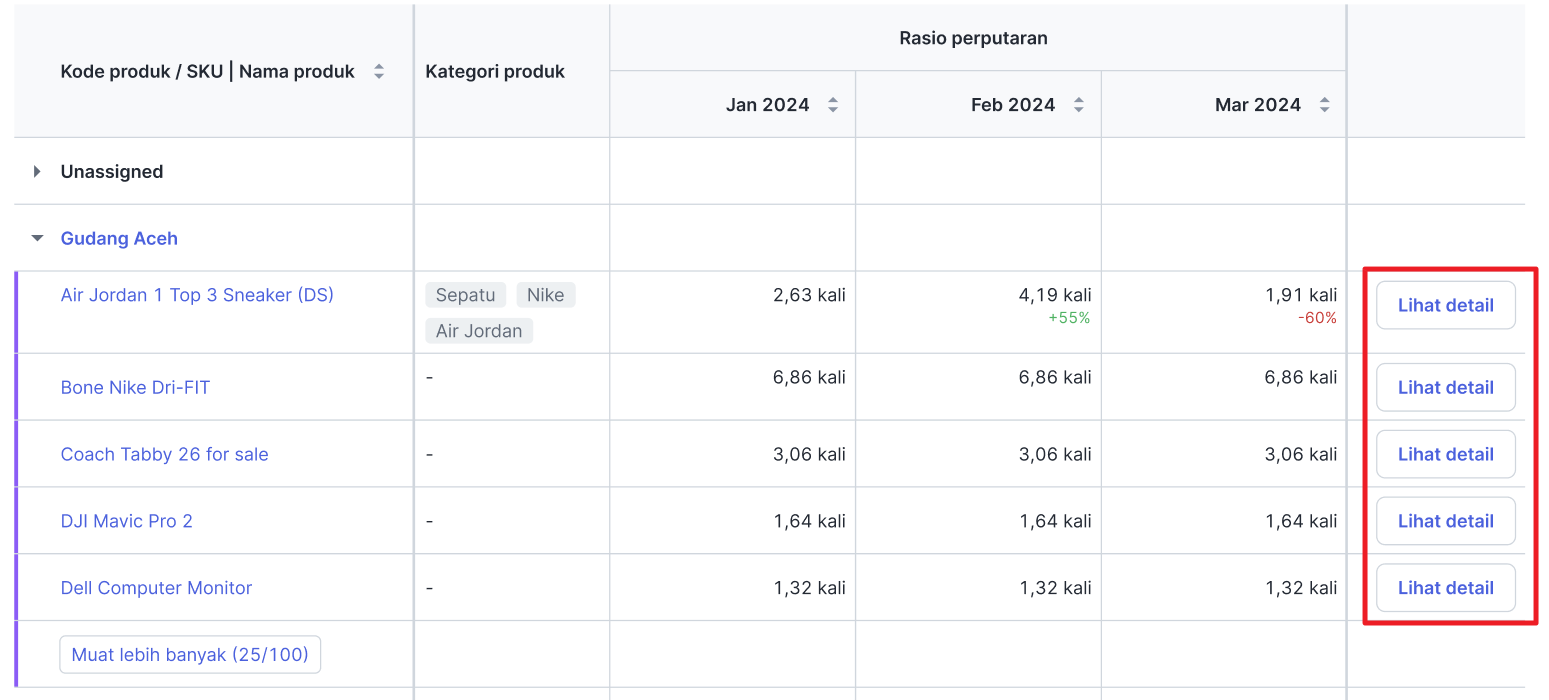This screenshot has width=1549, height=700.
Task: Sort the table by Feb 2024 ratio
Action: pyautogui.click(x=1079, y=105)
